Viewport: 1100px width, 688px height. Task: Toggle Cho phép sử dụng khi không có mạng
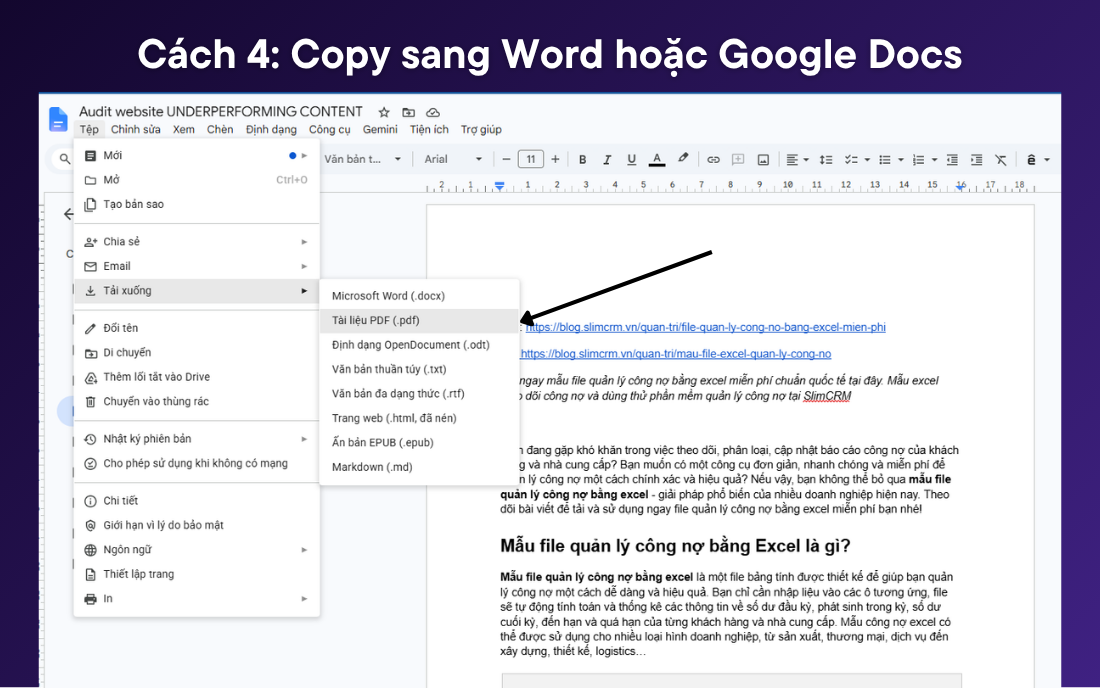[196, 463]
